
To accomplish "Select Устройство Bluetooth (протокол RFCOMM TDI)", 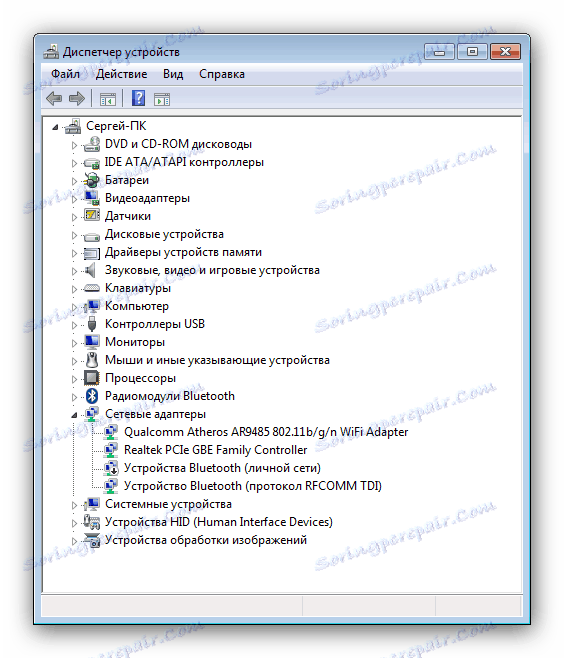I will [253, 486].
